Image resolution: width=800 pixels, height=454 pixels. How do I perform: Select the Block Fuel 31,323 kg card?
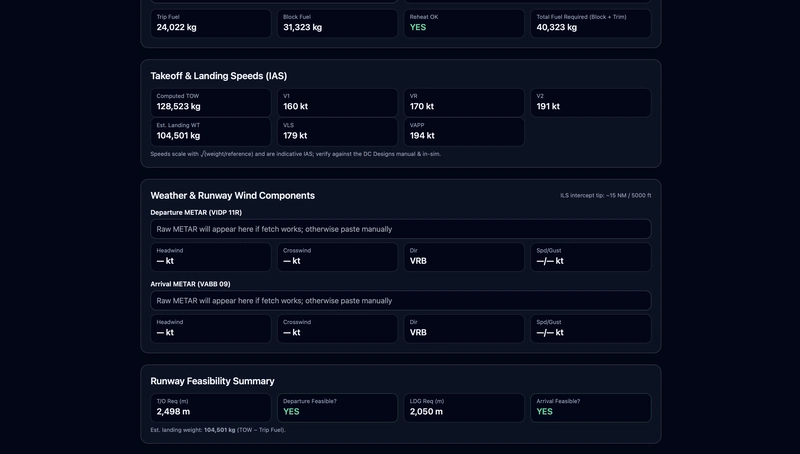tap(337, 23)
